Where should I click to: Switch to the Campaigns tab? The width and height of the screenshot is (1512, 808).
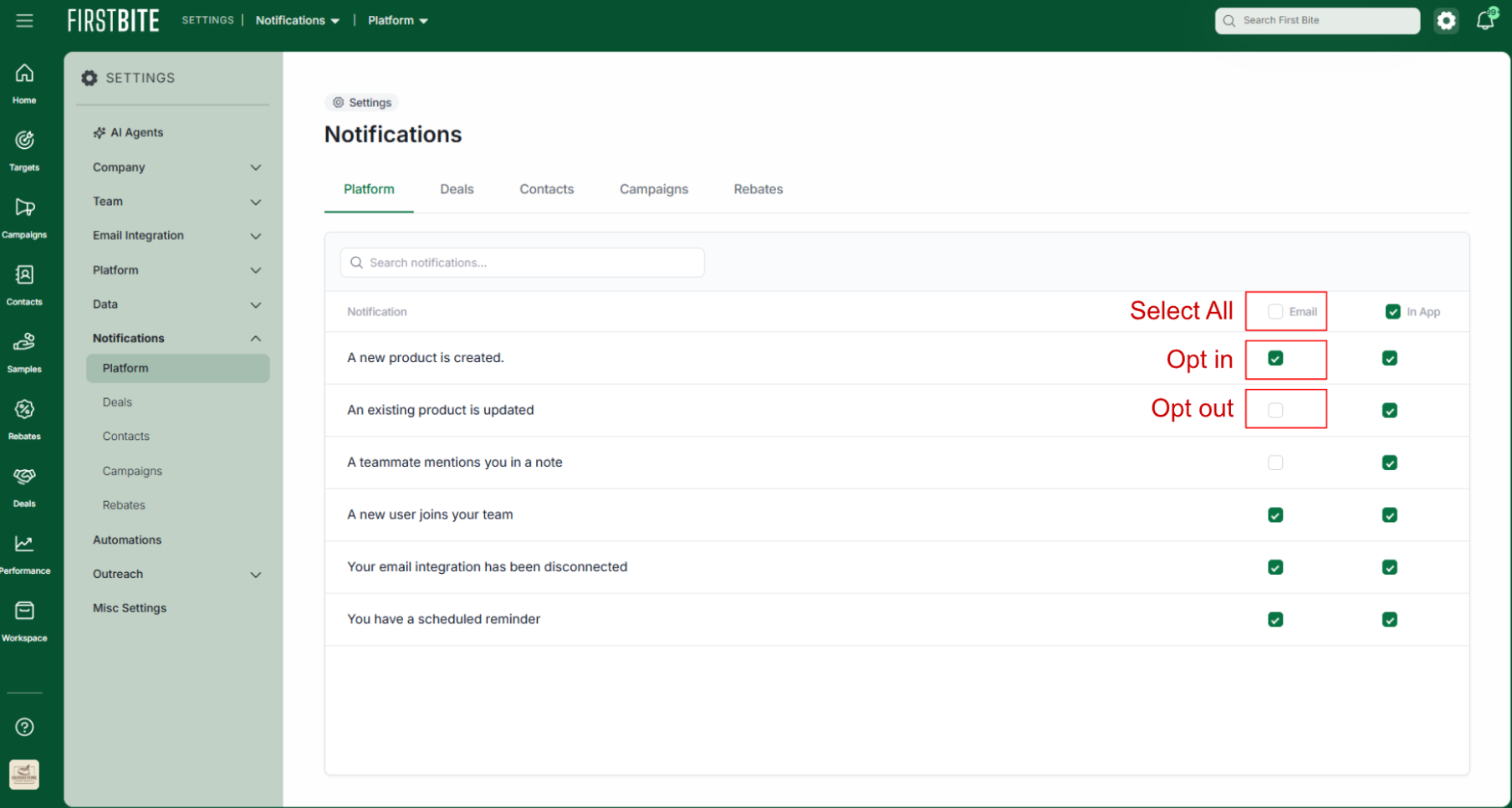(x=654, y=189)
